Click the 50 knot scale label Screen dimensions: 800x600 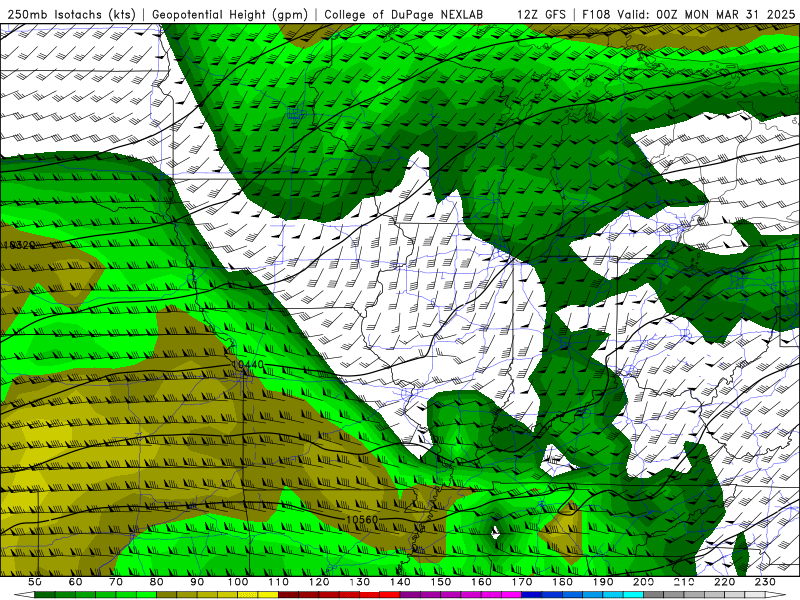(35, 582)
